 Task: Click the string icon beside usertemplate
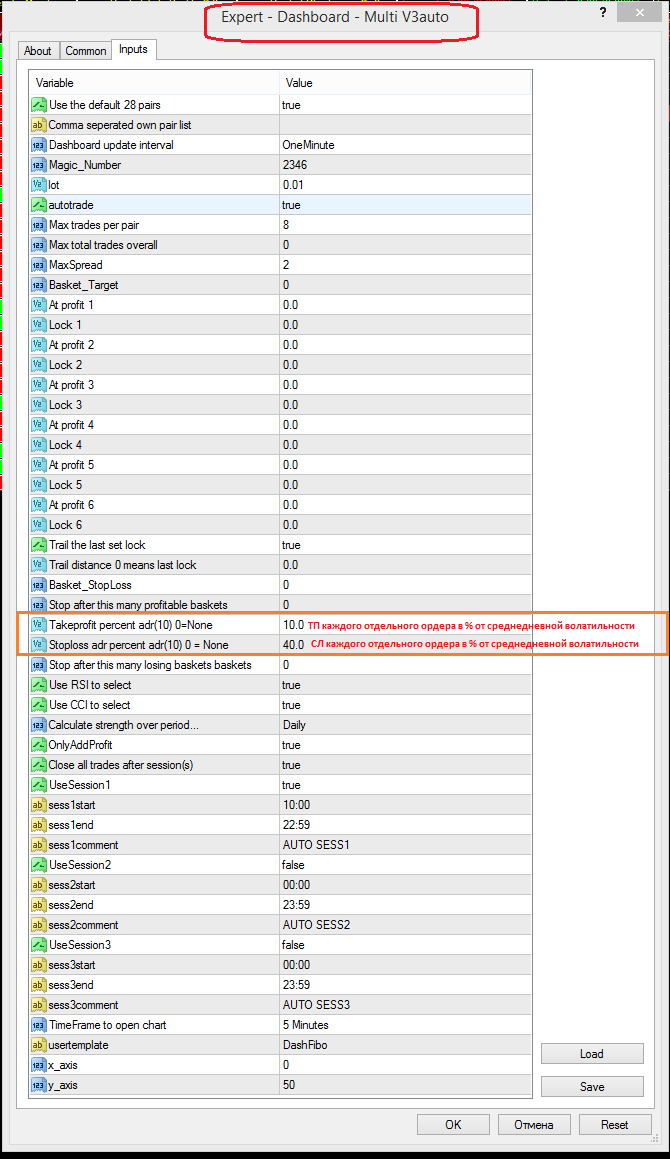tap(38, 1045)
